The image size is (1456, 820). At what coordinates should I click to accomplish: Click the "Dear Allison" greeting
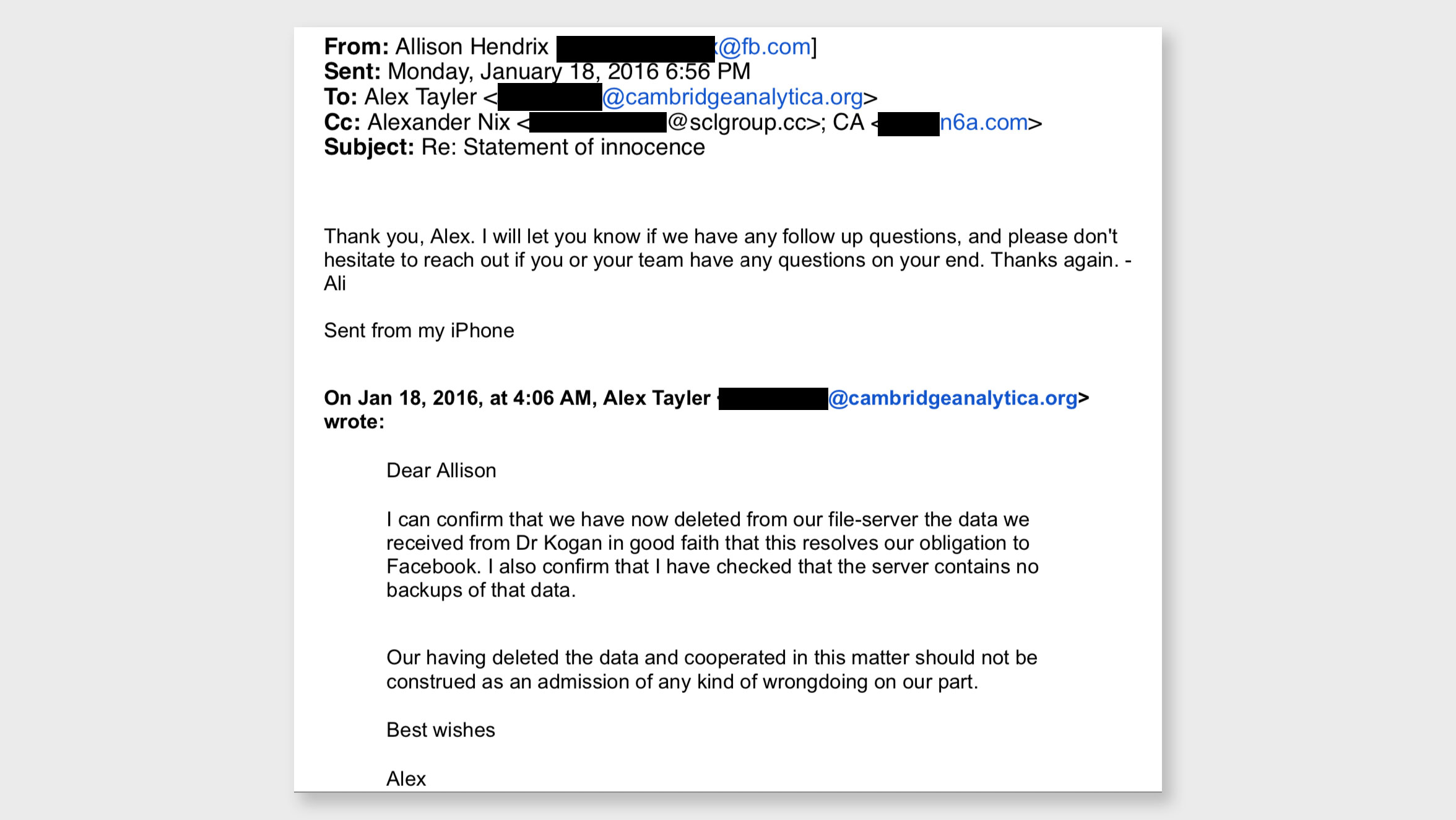(441, 471)
